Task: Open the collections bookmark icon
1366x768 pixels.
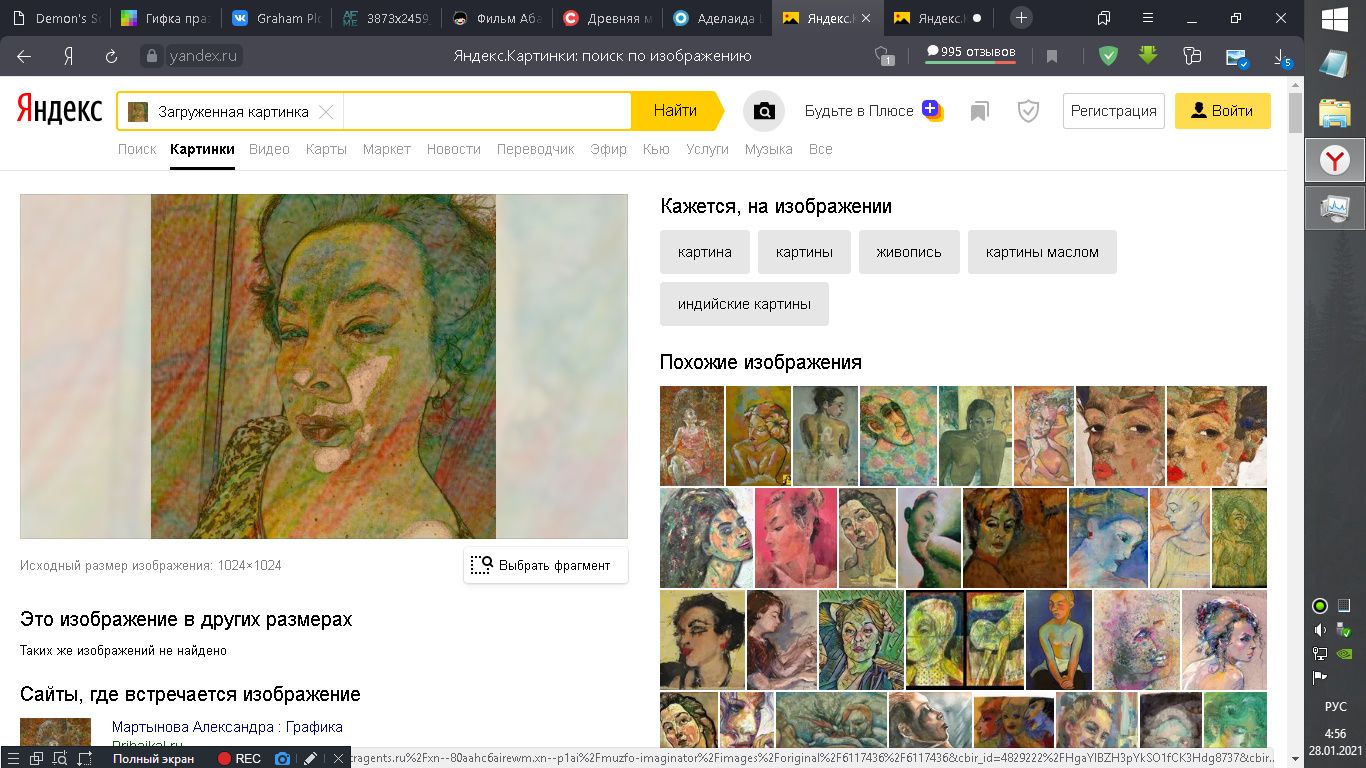Action: pos(980,111)
